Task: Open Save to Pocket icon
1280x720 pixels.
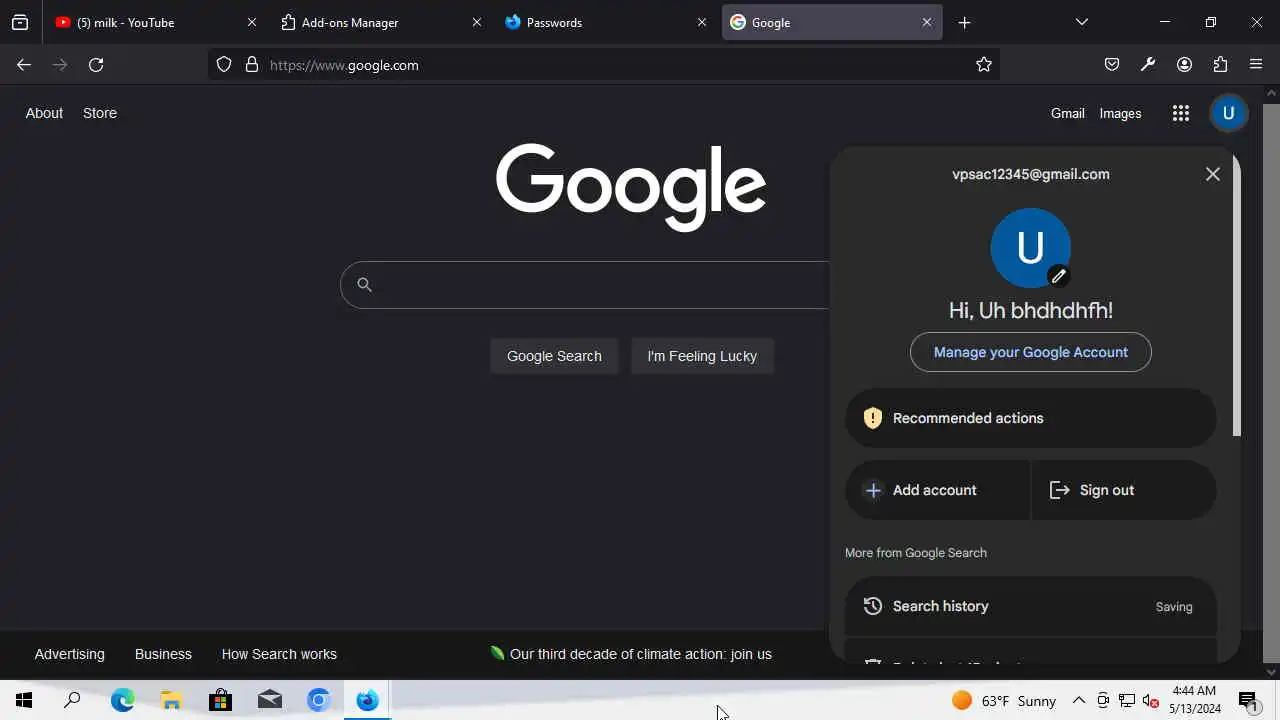Action: tap(1112, 65)
